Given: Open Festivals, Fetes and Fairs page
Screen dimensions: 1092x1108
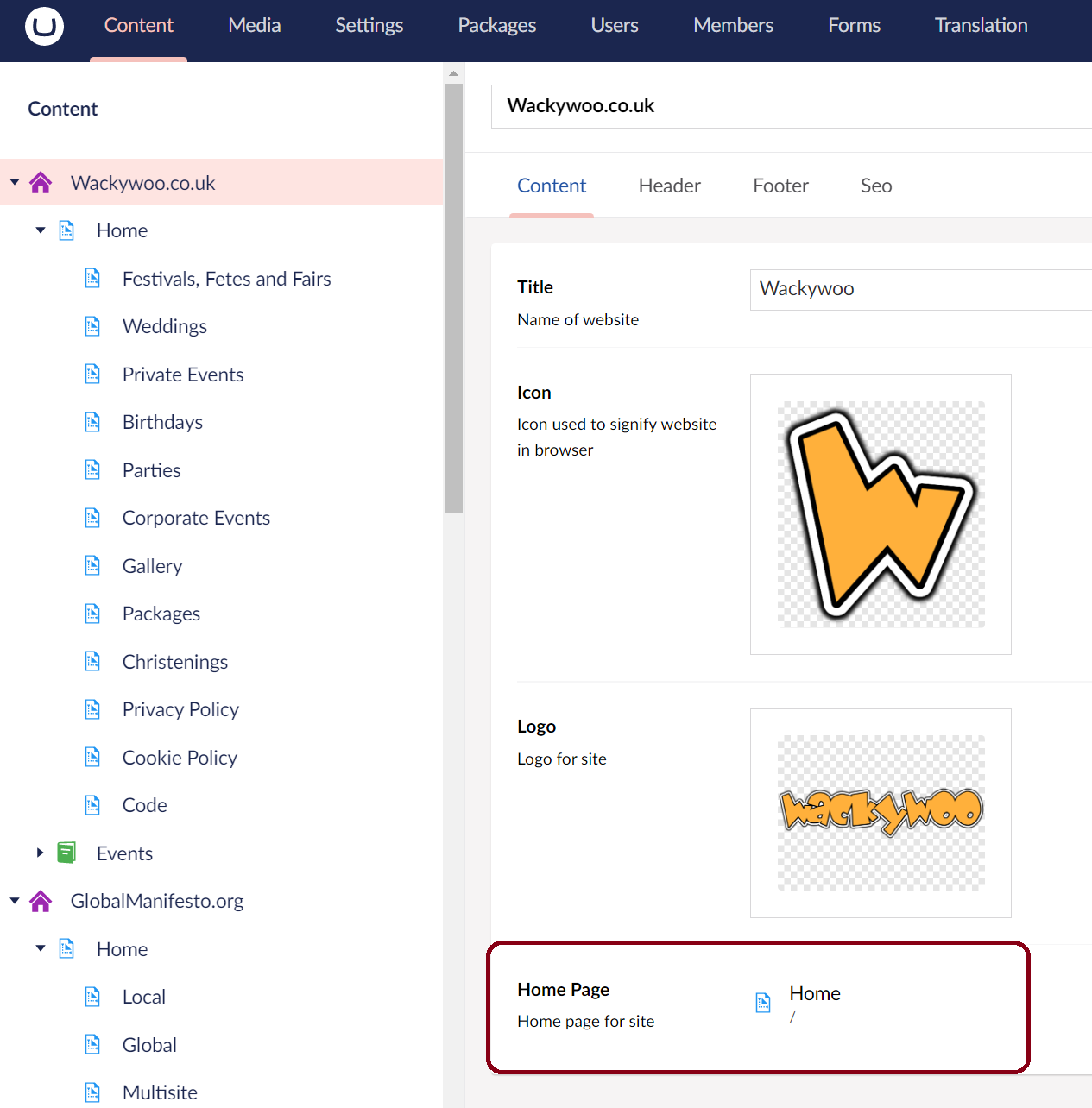Looking at the screenshot, I should pos(227,279).
